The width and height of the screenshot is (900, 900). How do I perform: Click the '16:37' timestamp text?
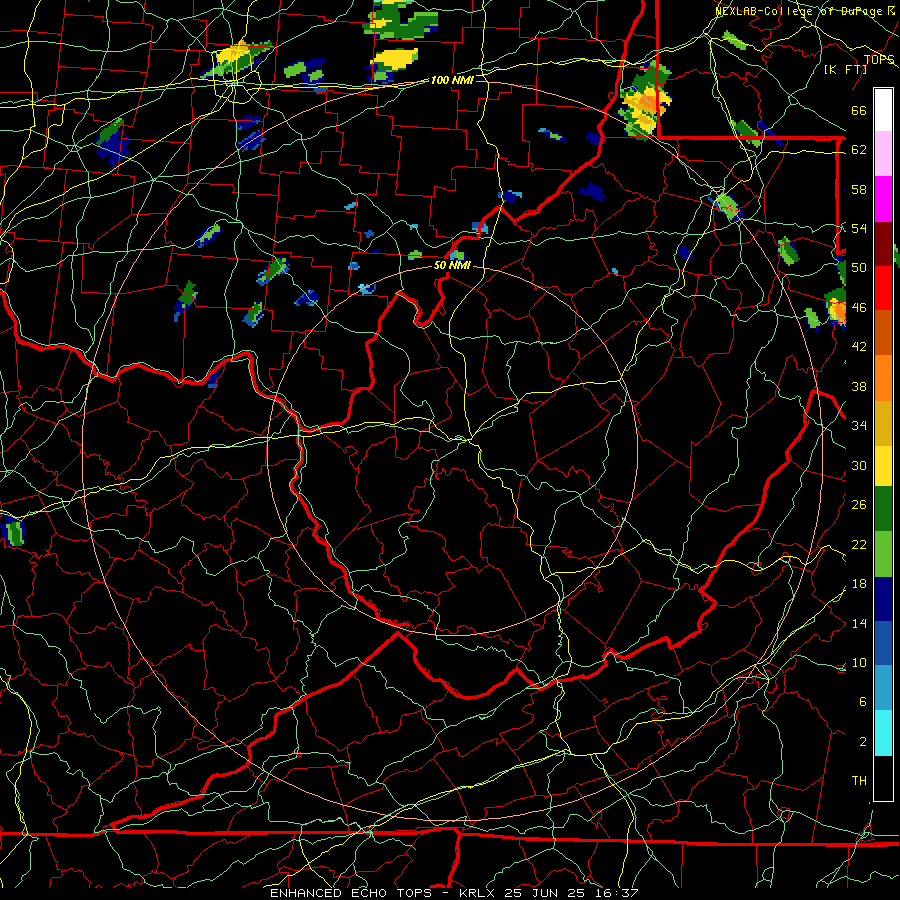point(615,893)
